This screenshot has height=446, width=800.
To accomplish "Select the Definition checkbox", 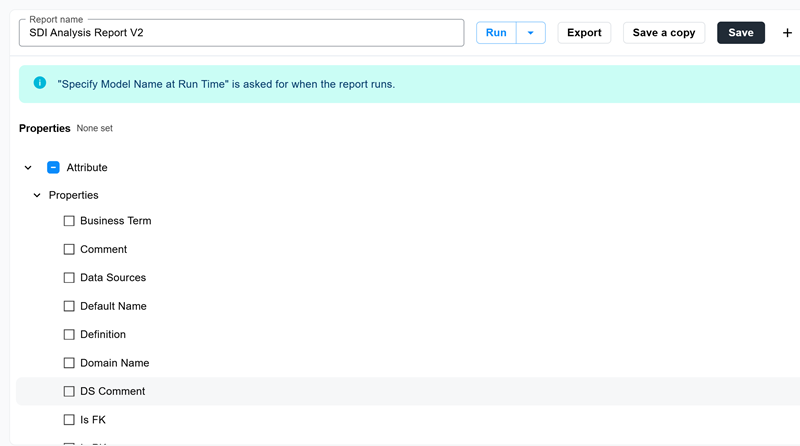I will tap(69, 334).
